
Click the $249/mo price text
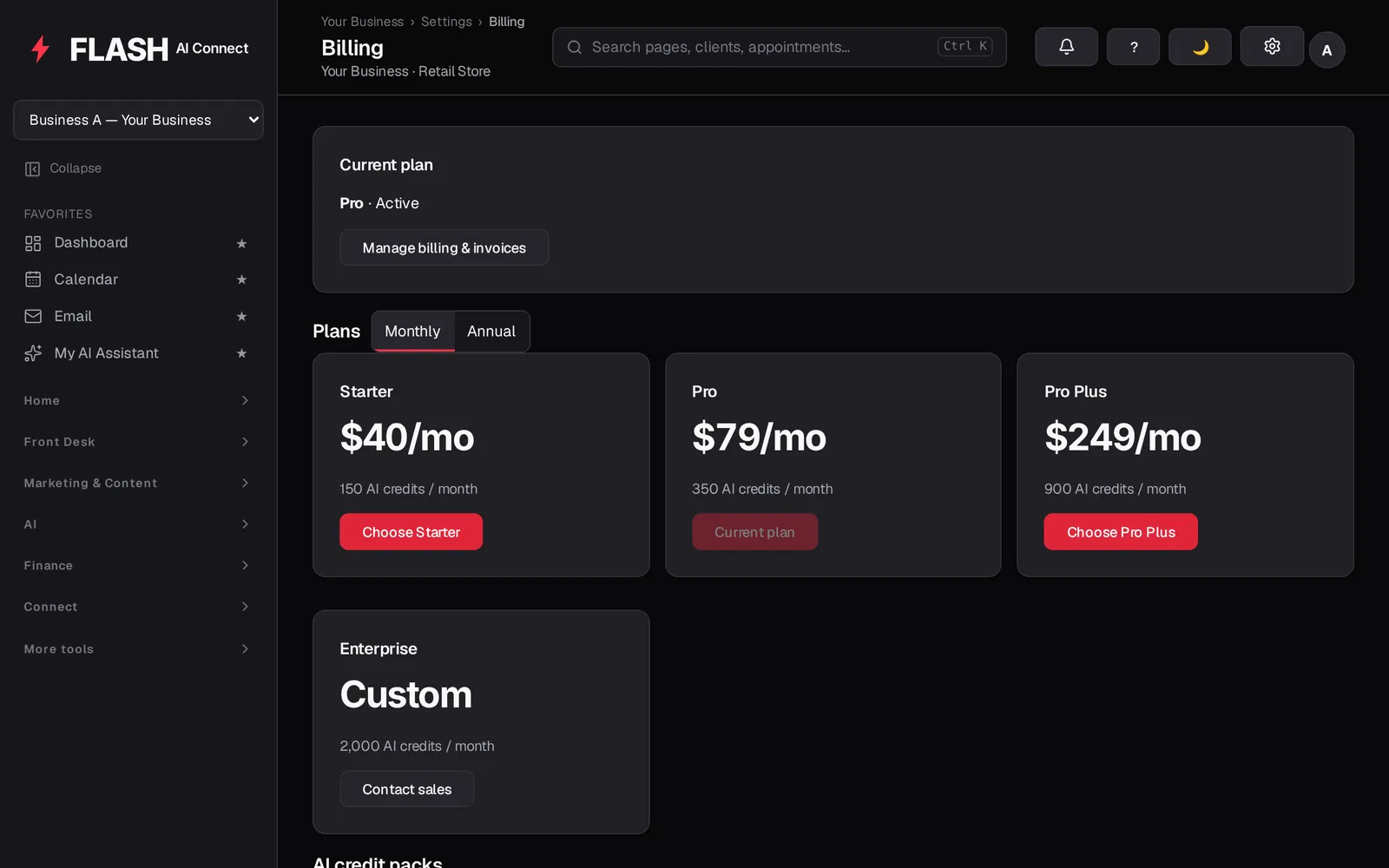[1122, 437]
